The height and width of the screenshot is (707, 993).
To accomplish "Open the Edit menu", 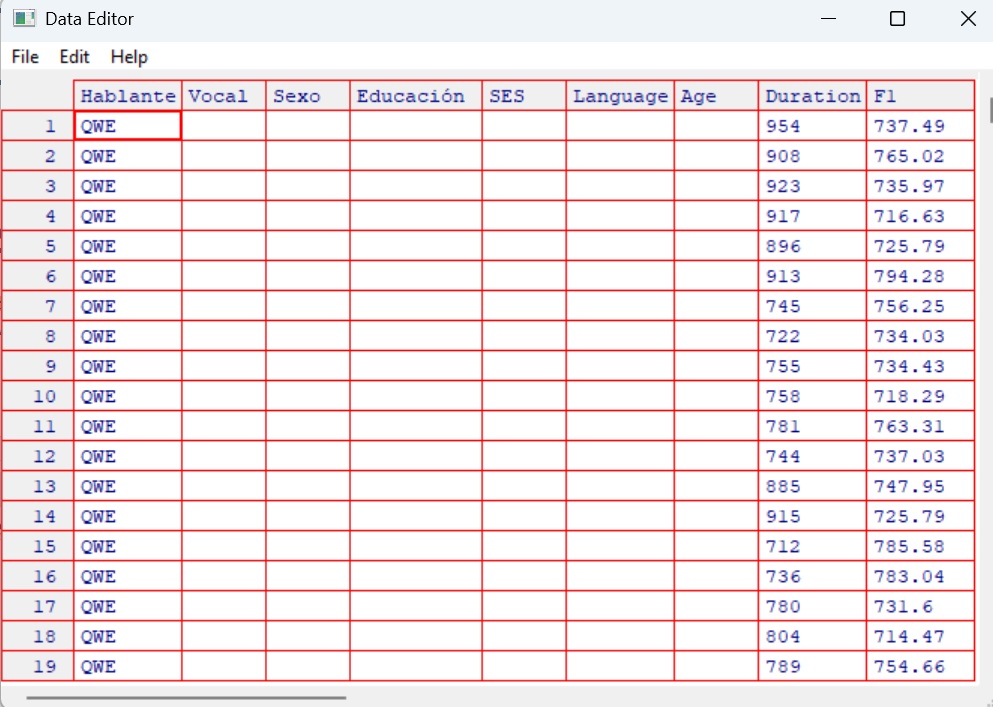I will [x=73, y=57].
